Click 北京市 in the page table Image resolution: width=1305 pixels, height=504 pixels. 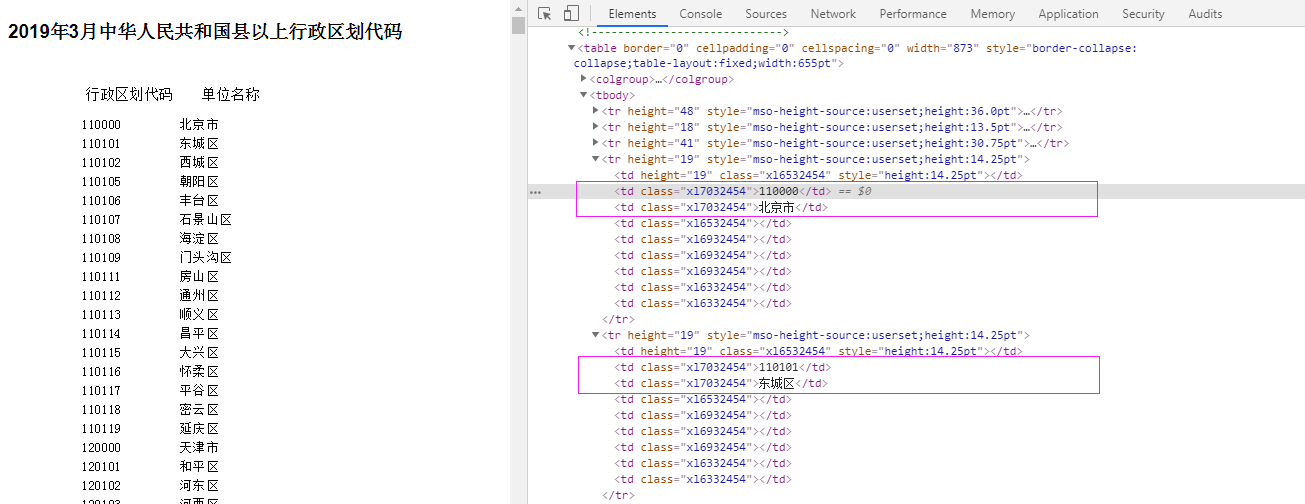(199, 125)
